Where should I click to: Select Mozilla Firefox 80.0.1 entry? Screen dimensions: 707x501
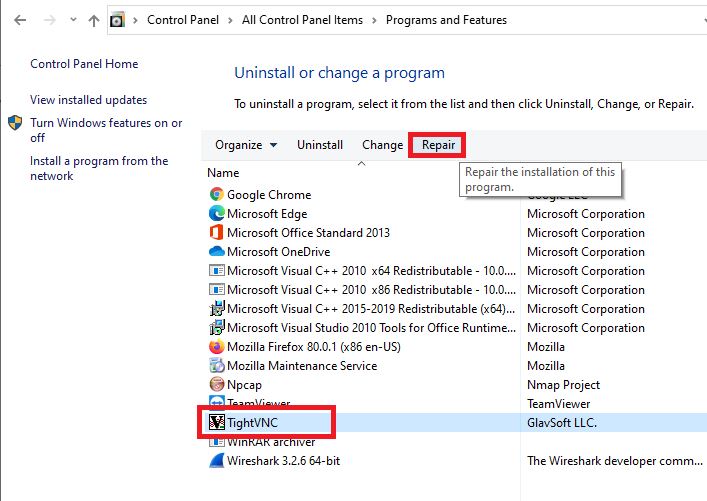(x=314, y=346)
